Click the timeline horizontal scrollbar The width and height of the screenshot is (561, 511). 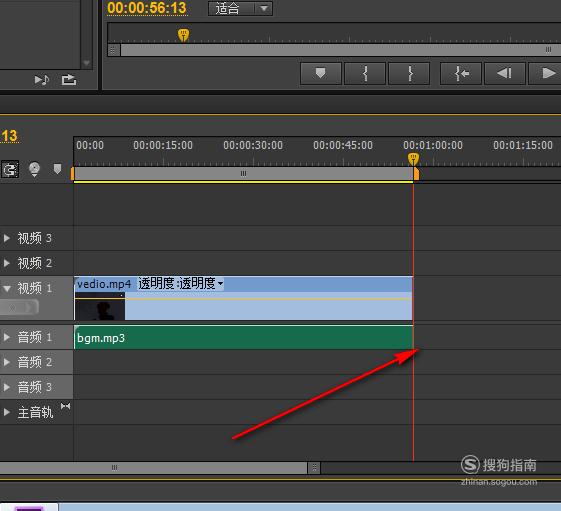point(154,467)
